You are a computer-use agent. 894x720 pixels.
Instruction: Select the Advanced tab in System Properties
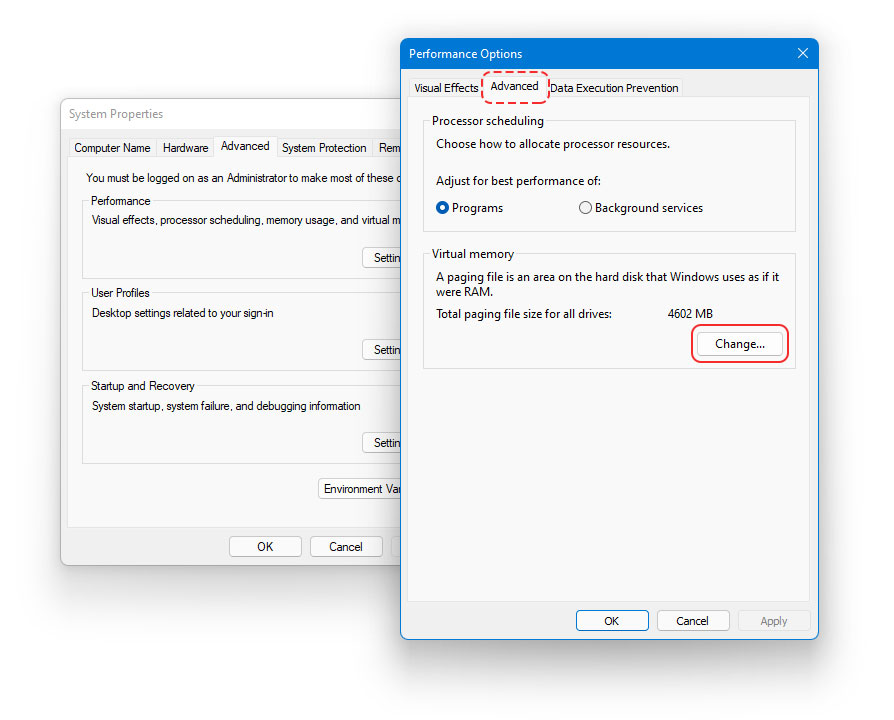(245, 146)
